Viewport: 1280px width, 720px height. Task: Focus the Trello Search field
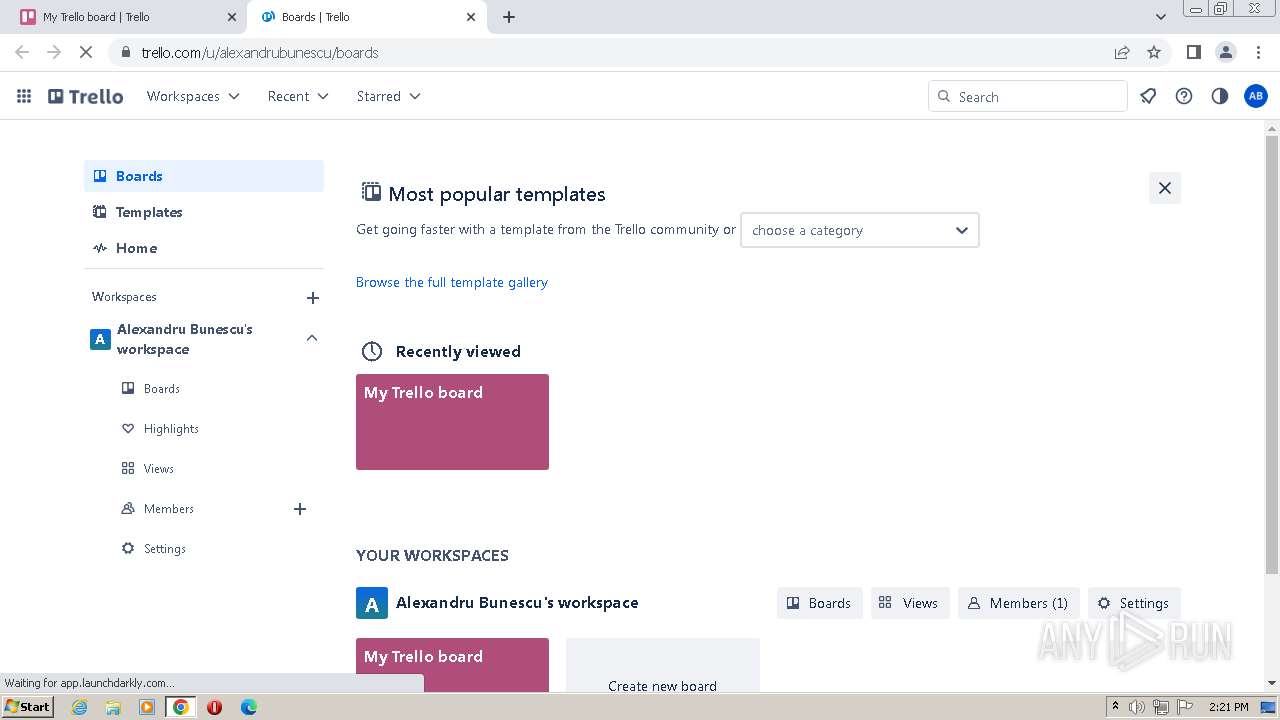1028,96
